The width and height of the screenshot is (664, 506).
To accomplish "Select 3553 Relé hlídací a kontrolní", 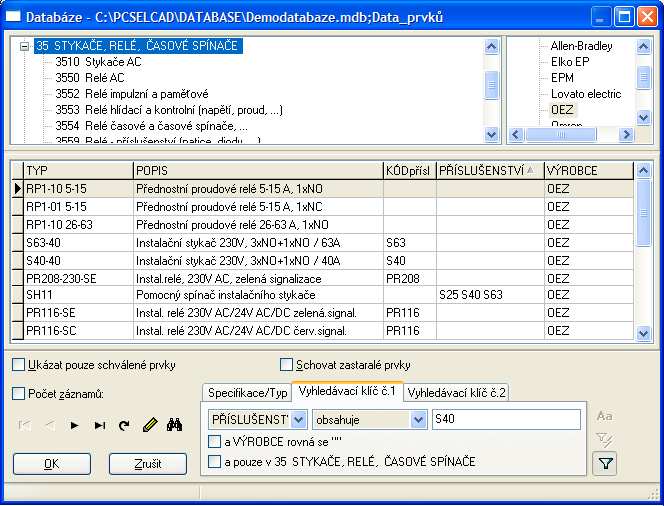I will tap(169, 111).
